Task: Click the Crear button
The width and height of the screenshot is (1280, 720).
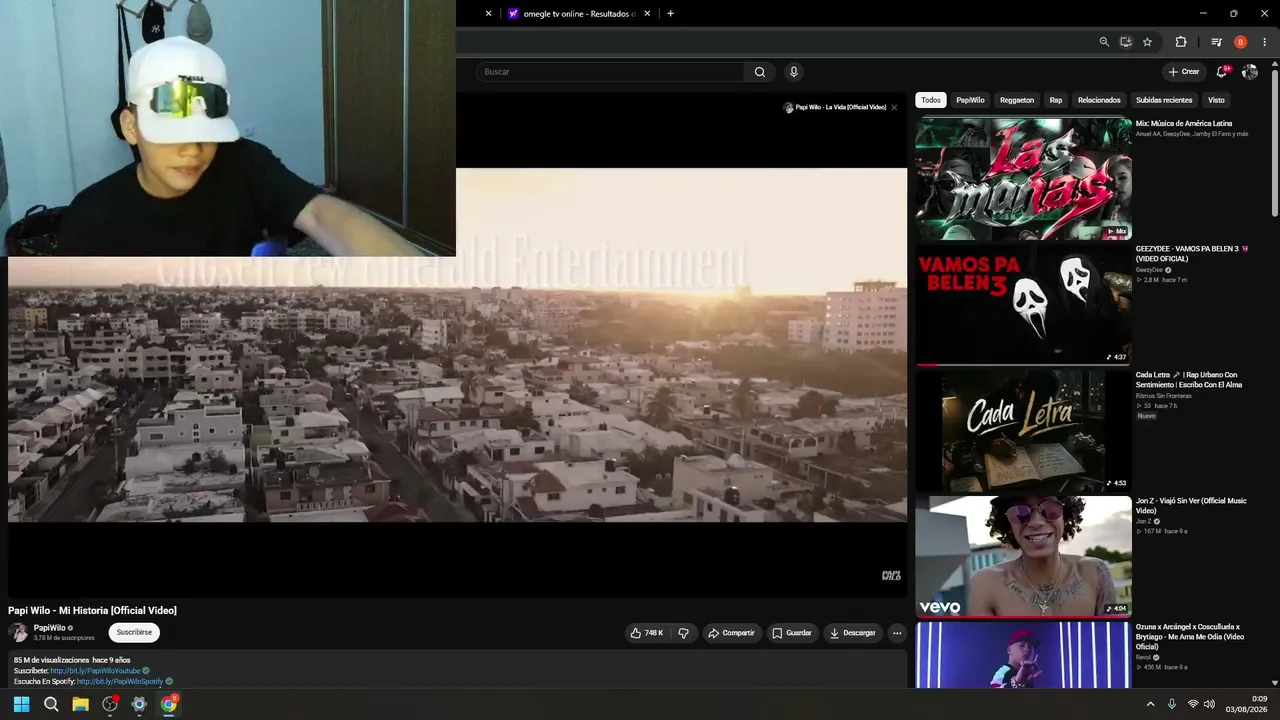Action: pos(1183,72)
